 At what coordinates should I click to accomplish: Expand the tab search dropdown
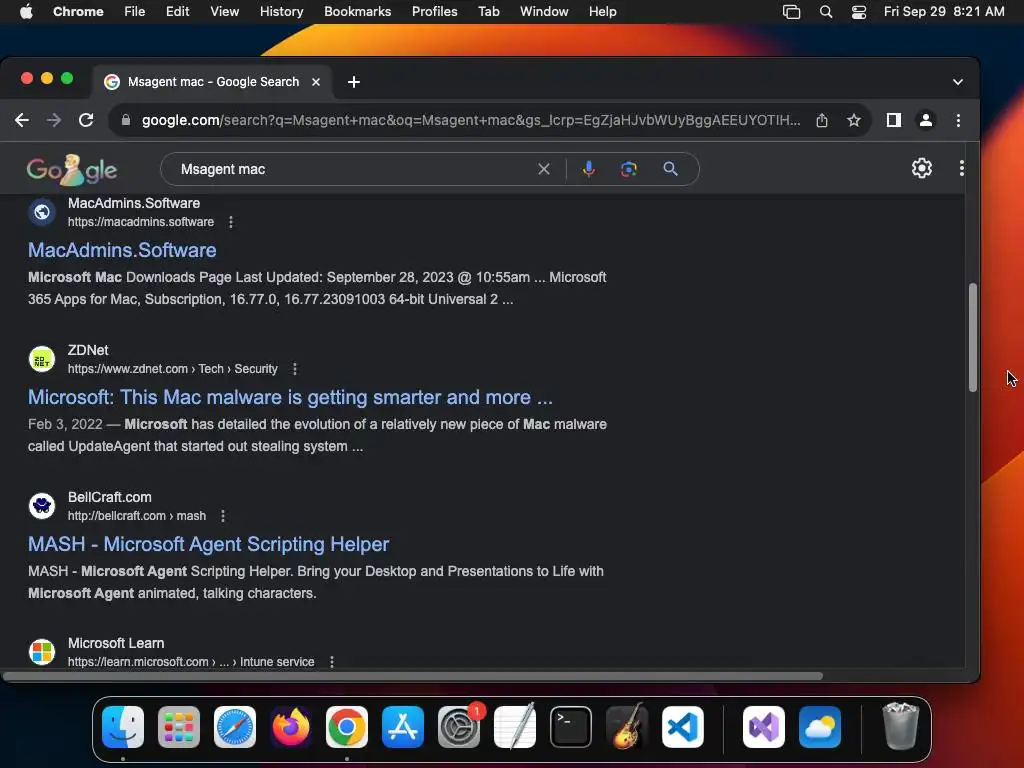[x=957, y=82]
